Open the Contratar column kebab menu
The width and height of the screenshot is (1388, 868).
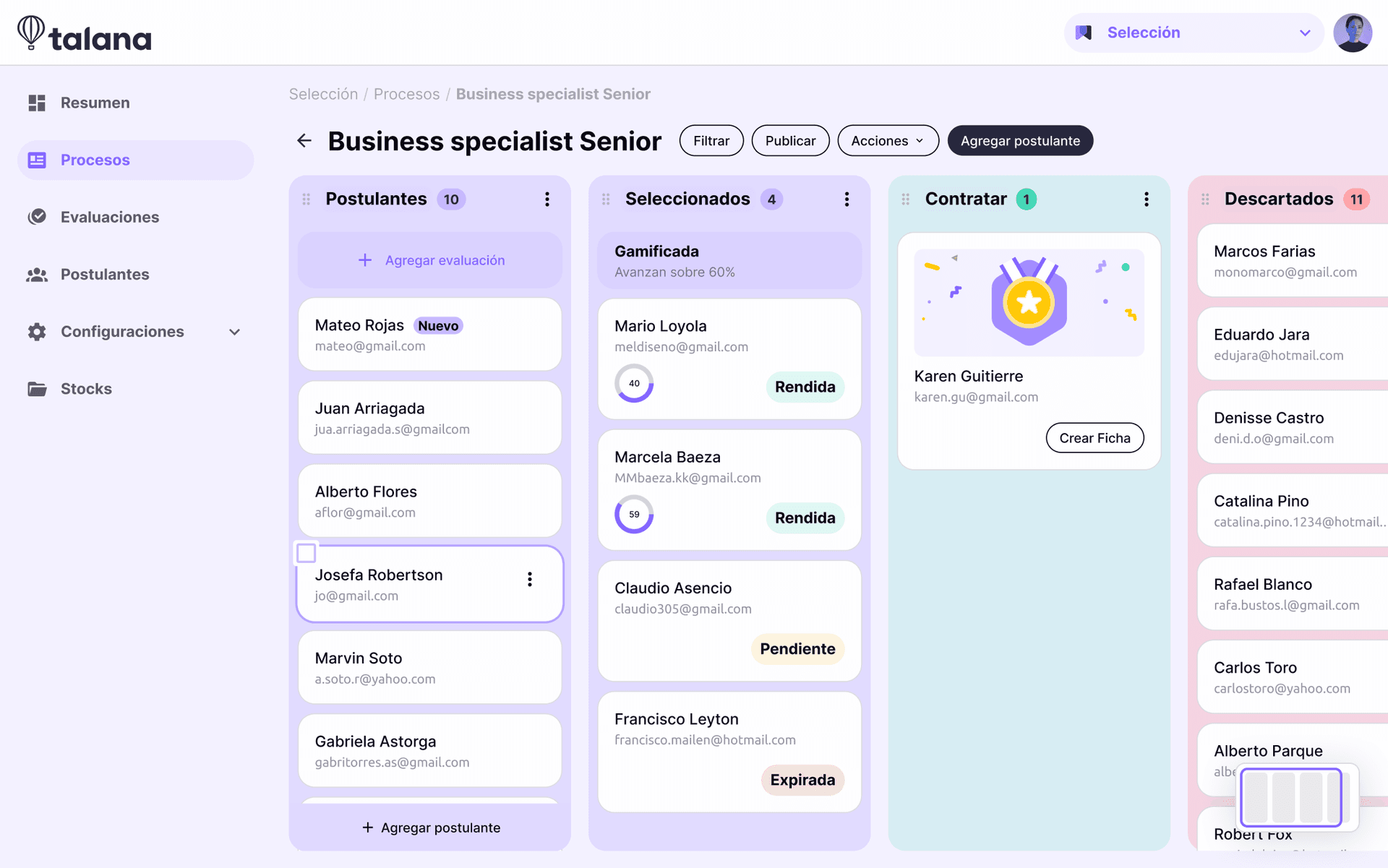(1147, 199)
